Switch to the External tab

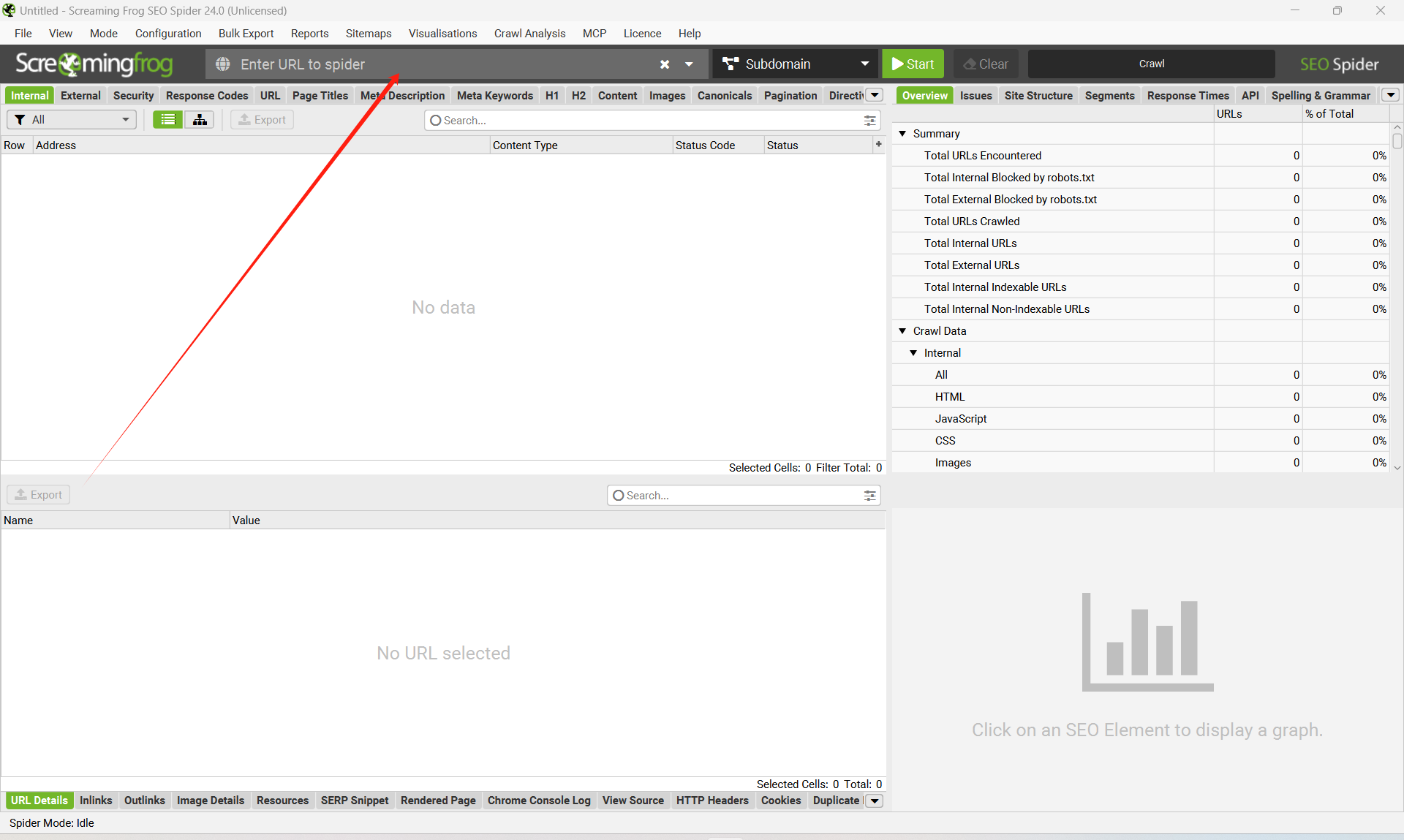pos(80,96)
